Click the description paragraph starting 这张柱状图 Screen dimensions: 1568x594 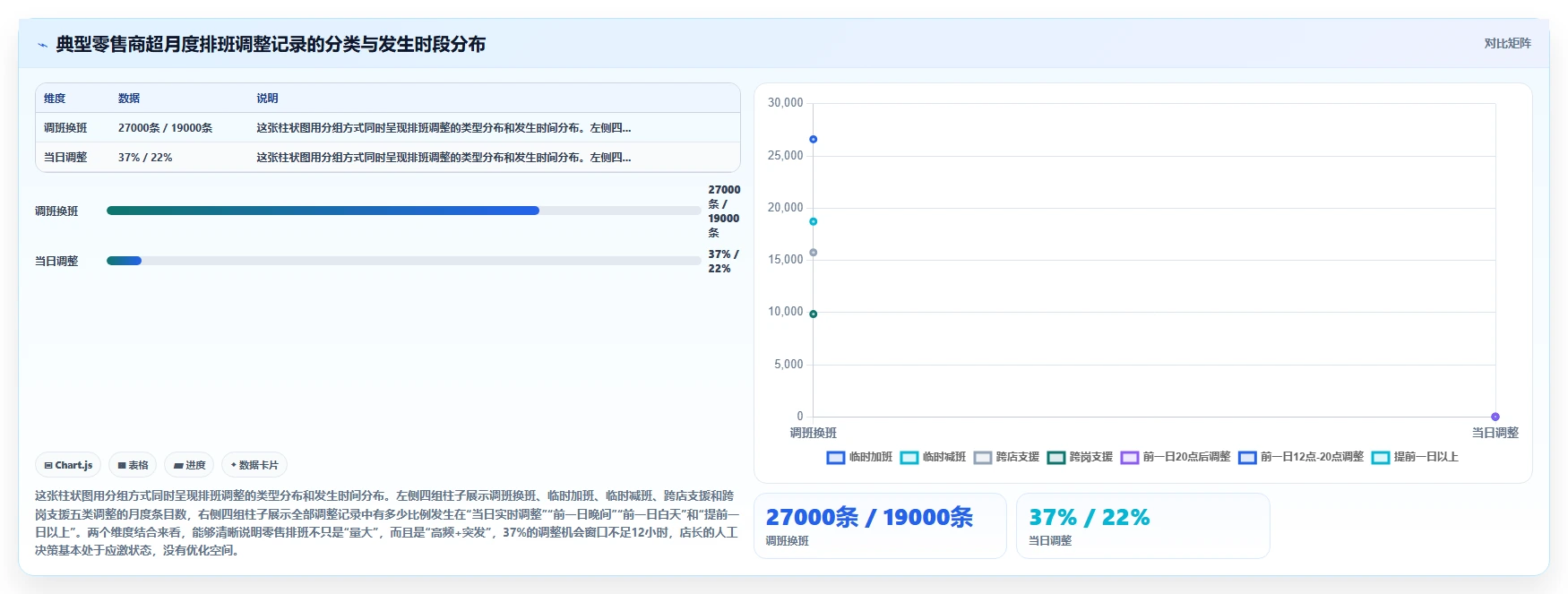(387, 523)
